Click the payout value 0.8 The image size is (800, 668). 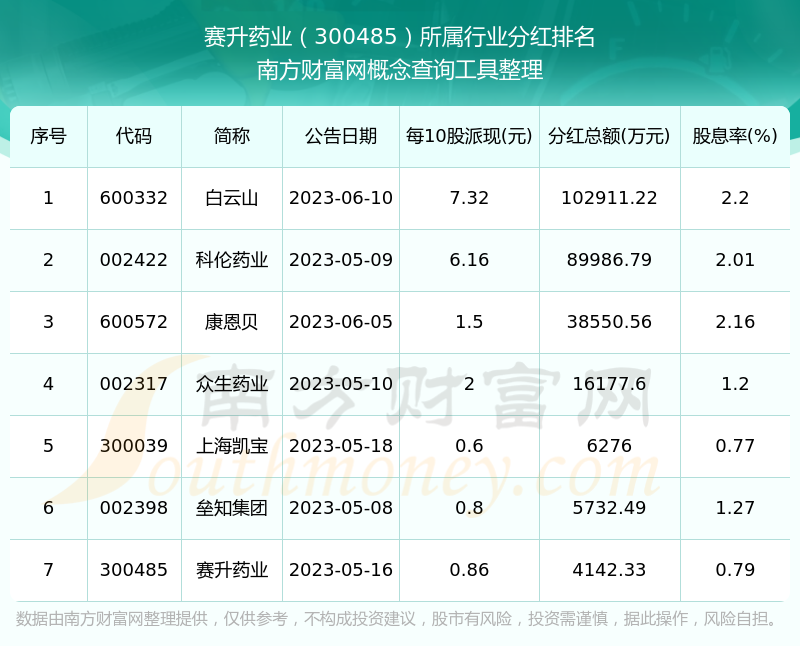tap(469, 508)
